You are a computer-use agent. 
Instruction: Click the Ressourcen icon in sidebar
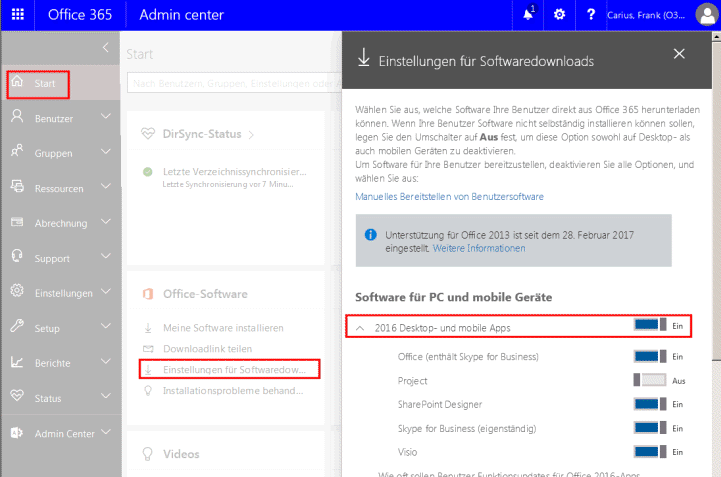click(x=17, y=186)
